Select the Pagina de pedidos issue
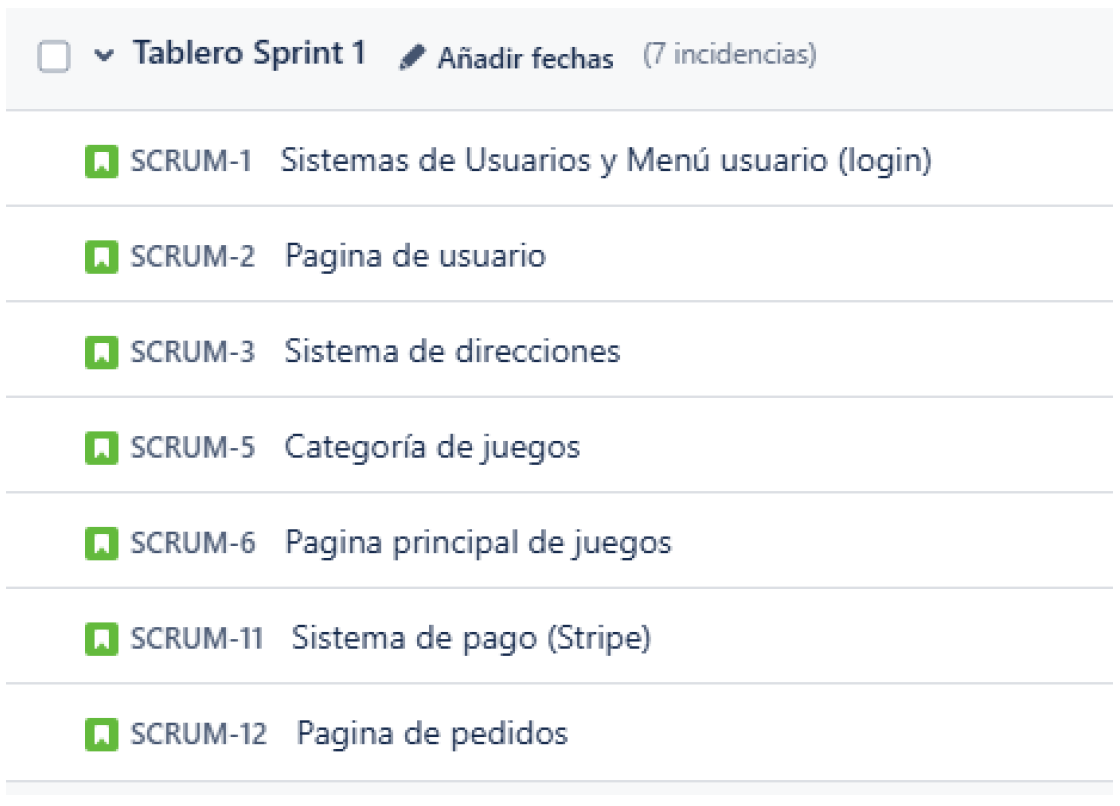This screenshot has height=806, width=1120. (432, 735)
